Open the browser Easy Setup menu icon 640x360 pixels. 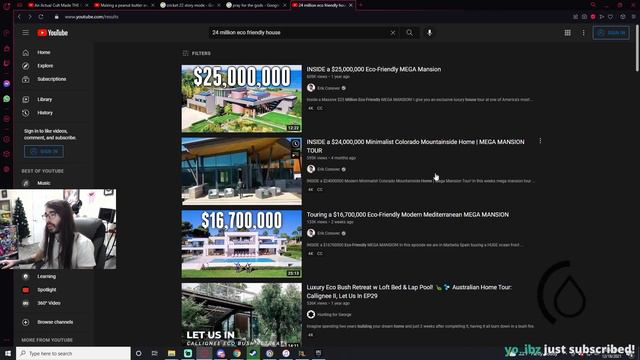[x=634, y=17]
